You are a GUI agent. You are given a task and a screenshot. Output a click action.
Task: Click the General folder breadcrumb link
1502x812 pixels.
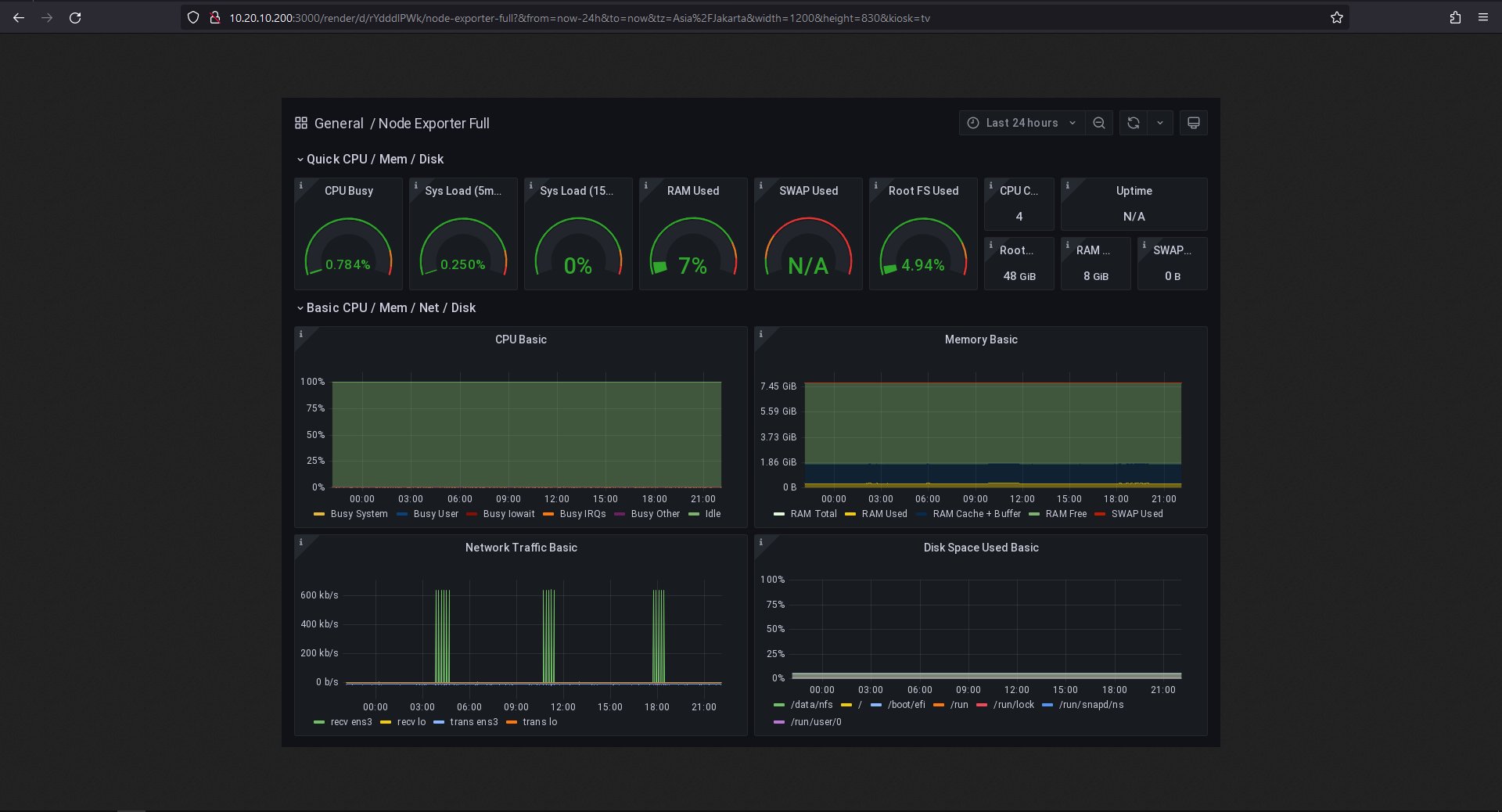click(x=339, y=124)
